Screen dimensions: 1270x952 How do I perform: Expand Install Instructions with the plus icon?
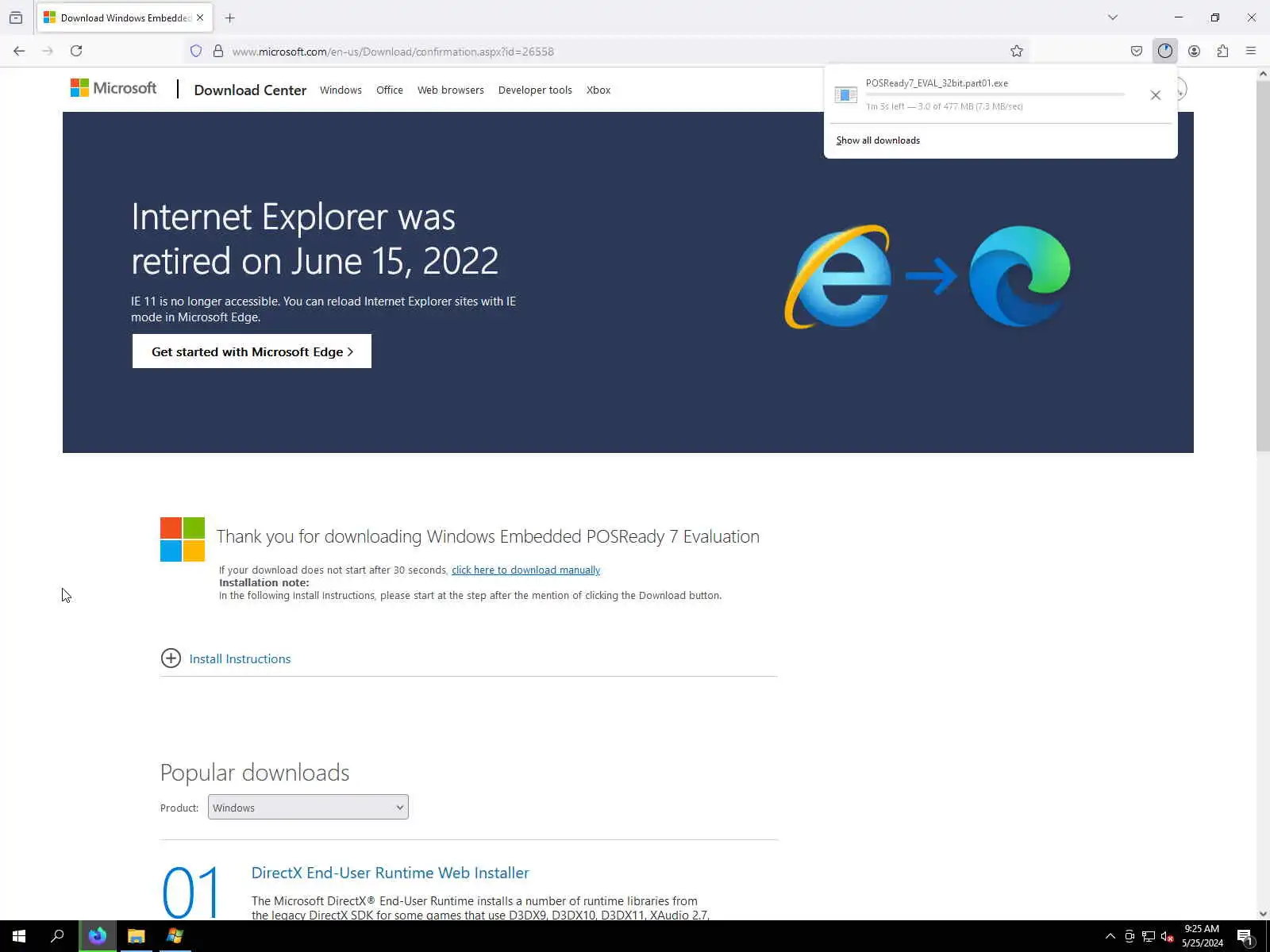[x=171, y=658]
